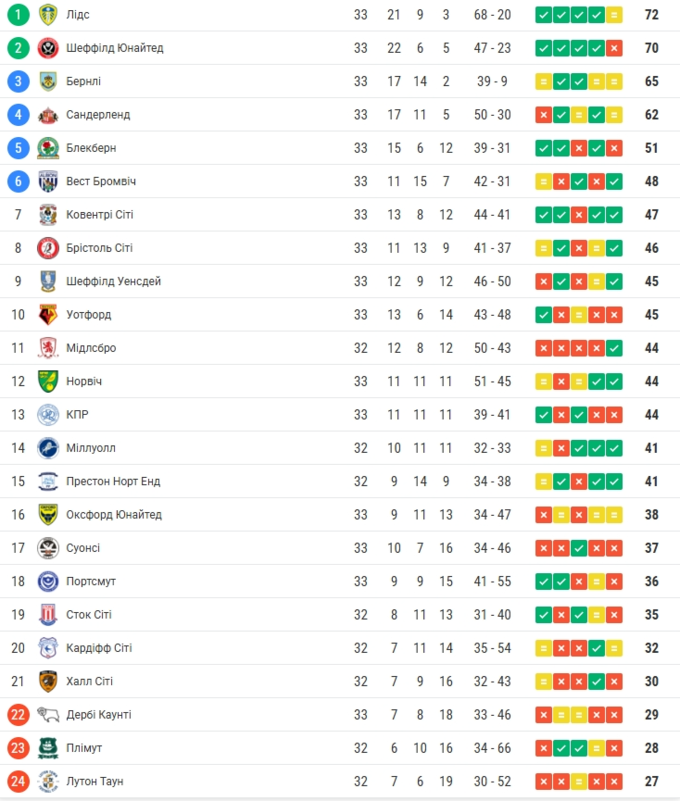
Task: Open the Мідлсбро team link
Action: (x=91, y=348)
